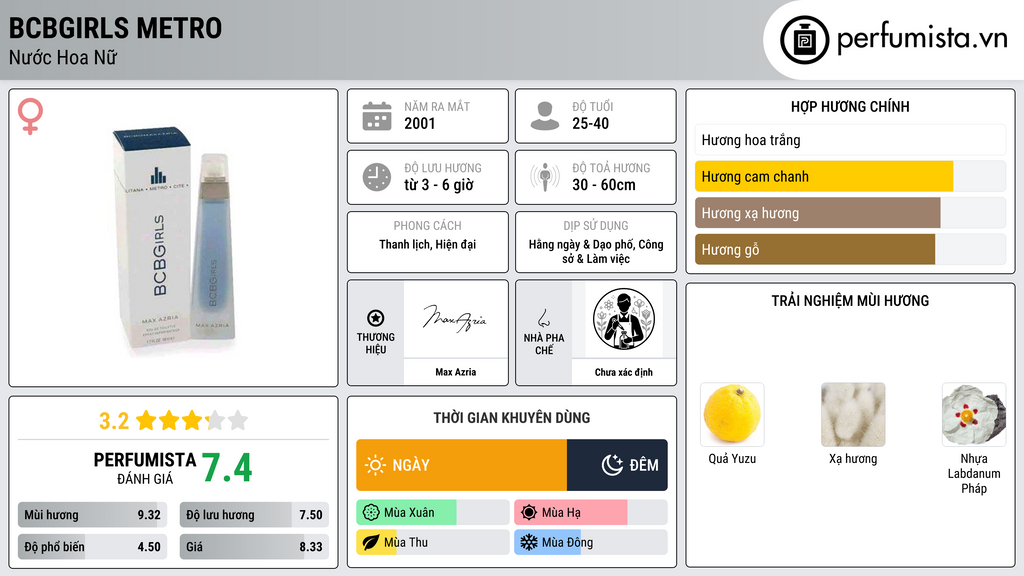Click the launch year value 2001

pyautogui.click(x=419, y=123)
